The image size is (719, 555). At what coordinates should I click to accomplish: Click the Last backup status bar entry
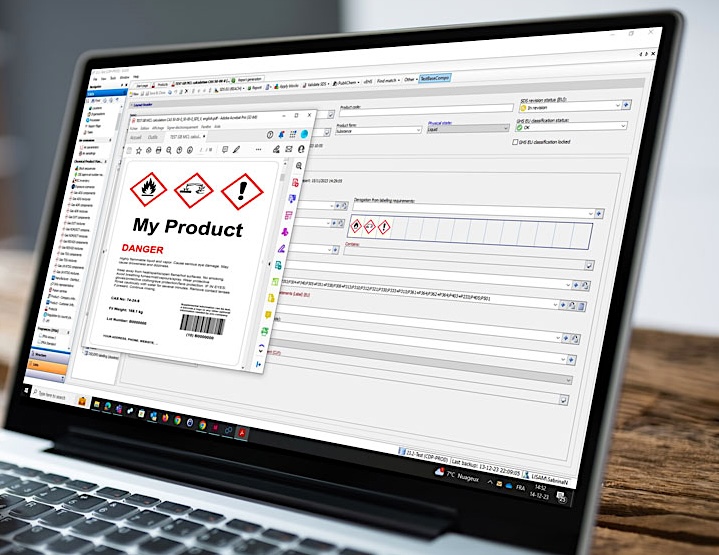pos(486,467)
